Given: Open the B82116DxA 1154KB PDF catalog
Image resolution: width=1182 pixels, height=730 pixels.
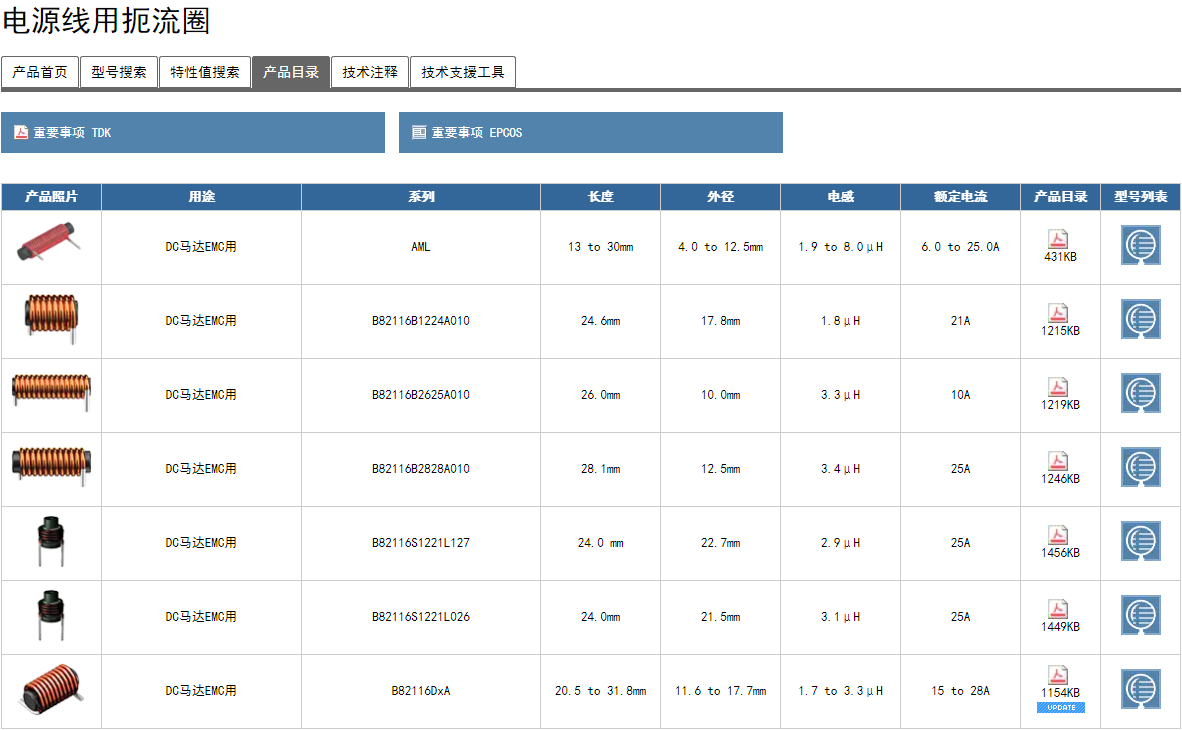Looking at the screenshot, I should tap(1058, 675).
